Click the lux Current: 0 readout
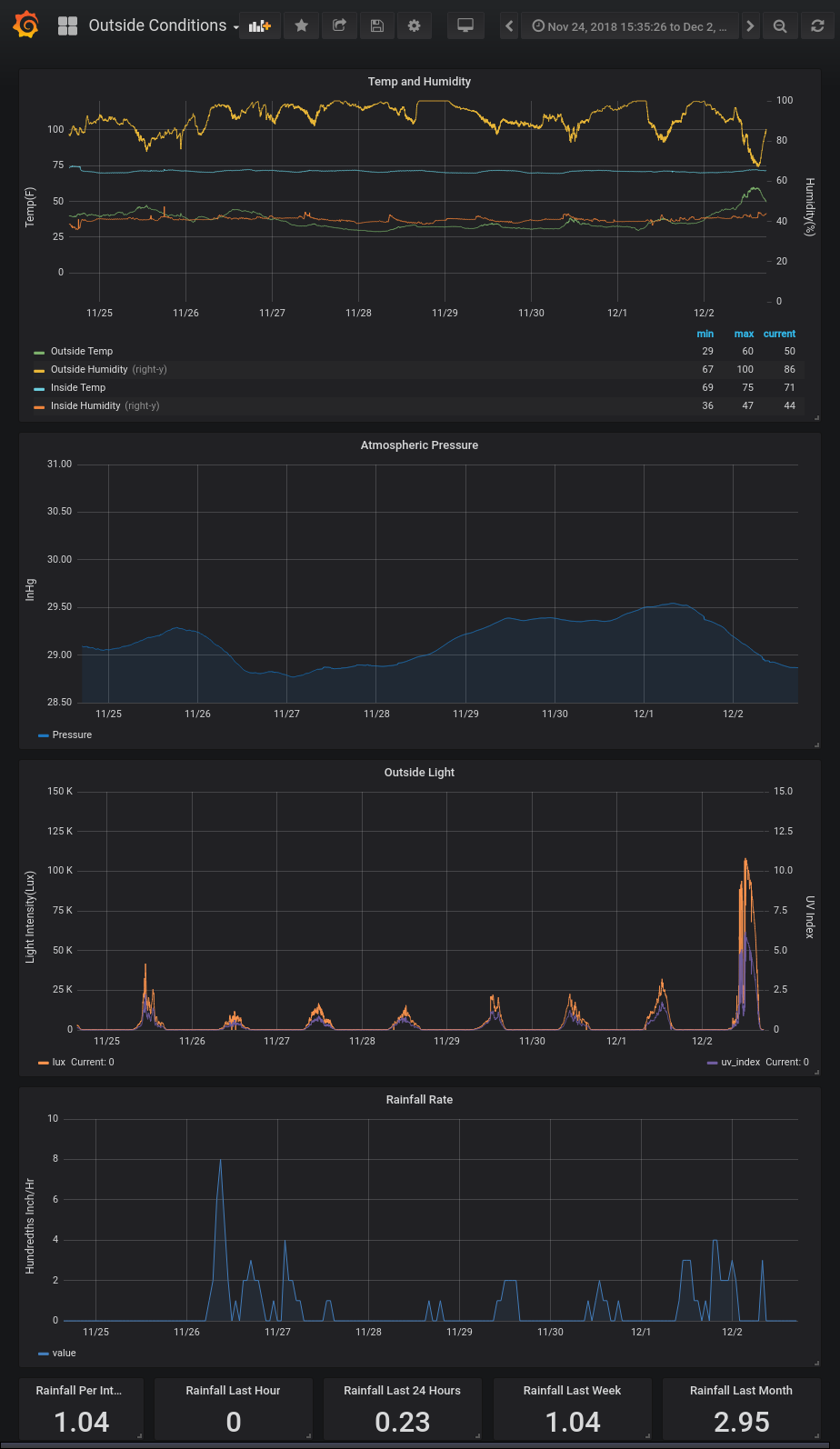 click(93, 1062)
